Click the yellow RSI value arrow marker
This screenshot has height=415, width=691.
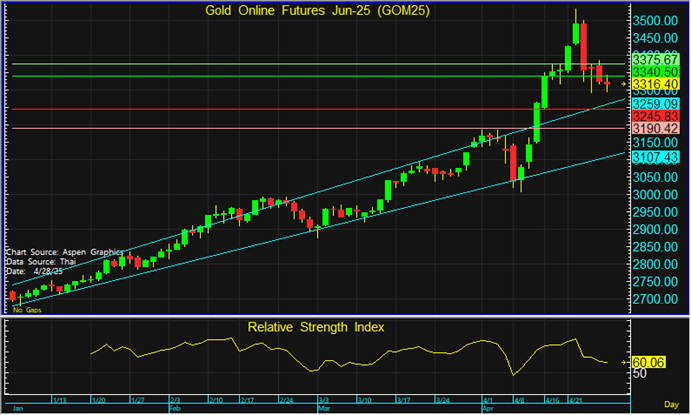625,361
